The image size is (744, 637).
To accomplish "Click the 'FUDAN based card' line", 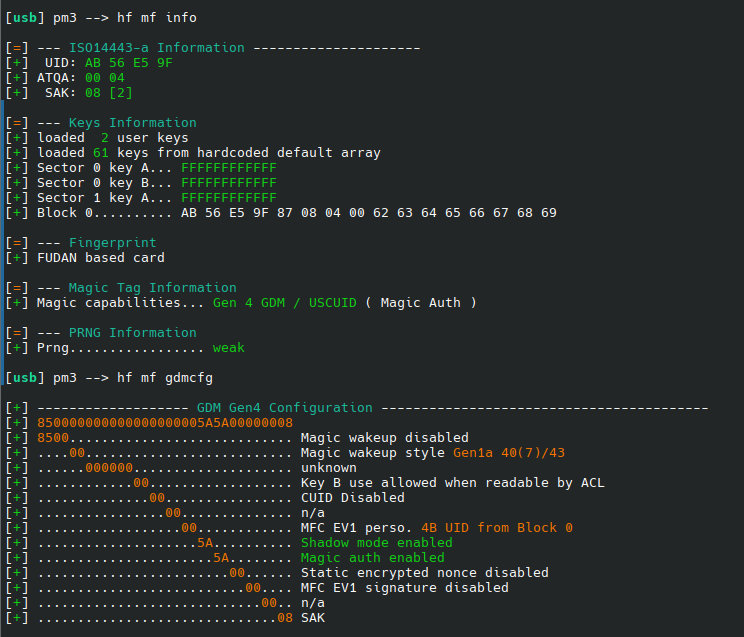I will click(x=101, y=258).
